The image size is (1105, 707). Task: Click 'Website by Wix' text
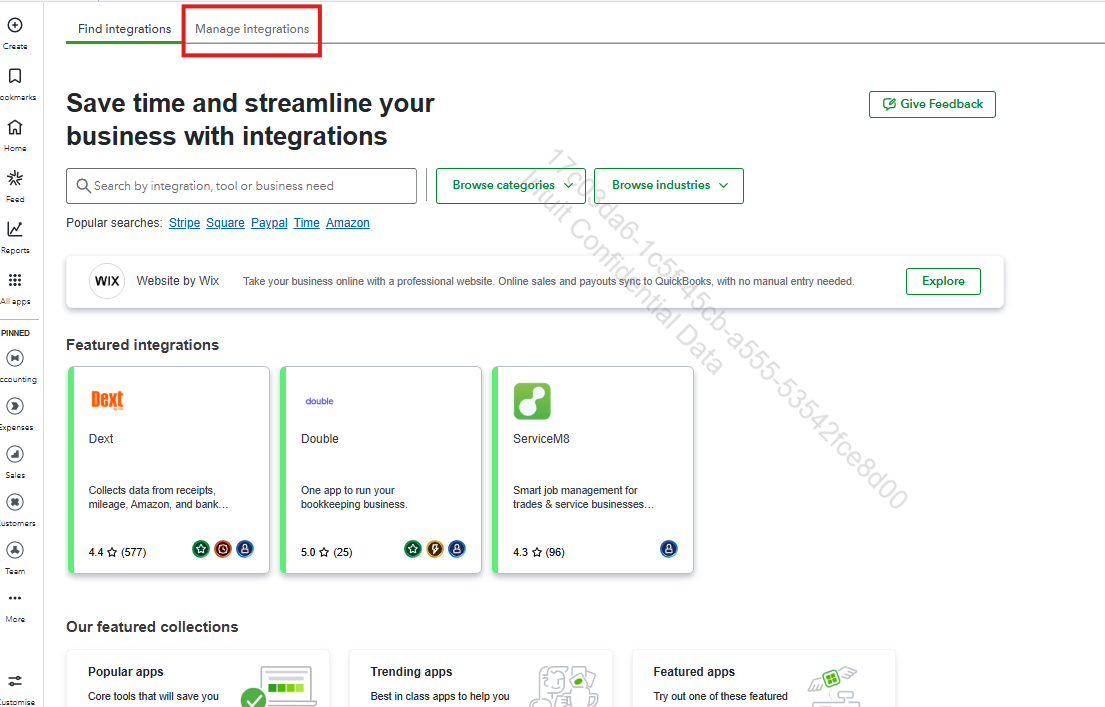(178, 281)
